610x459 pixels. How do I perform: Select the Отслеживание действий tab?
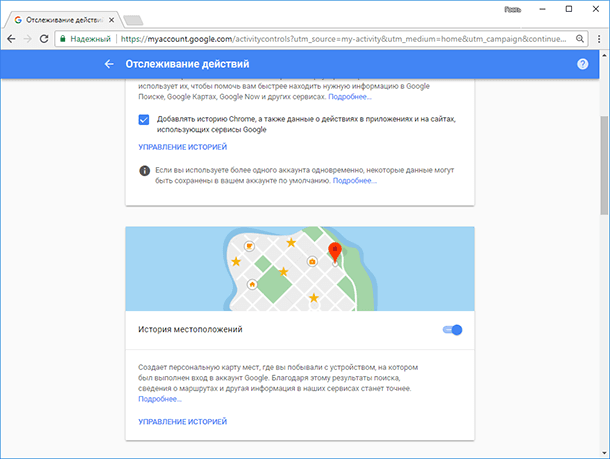64,20
